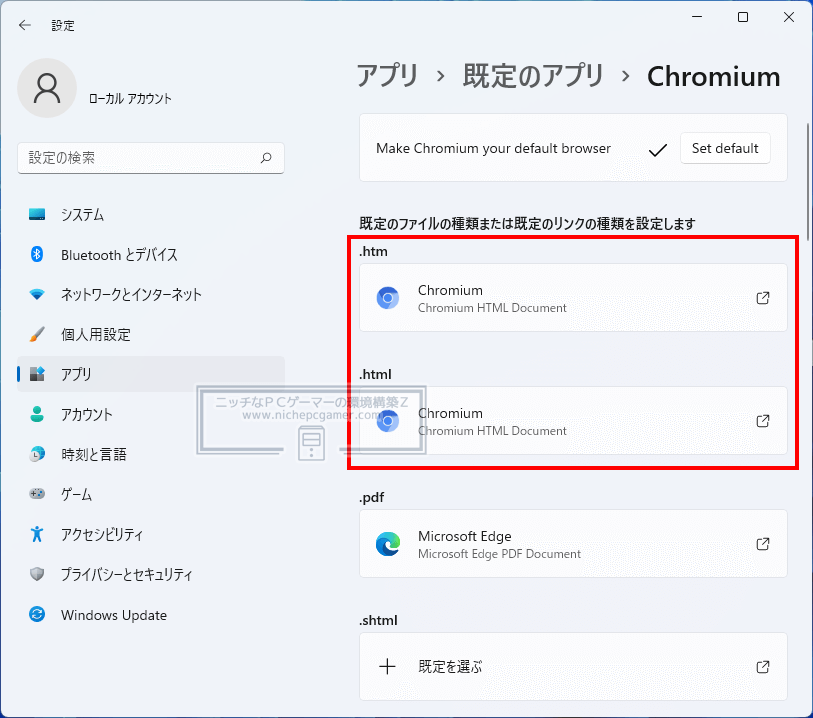Click the 設定の検索 search field
Screen dimensions: 813x718
pos(151,158)
